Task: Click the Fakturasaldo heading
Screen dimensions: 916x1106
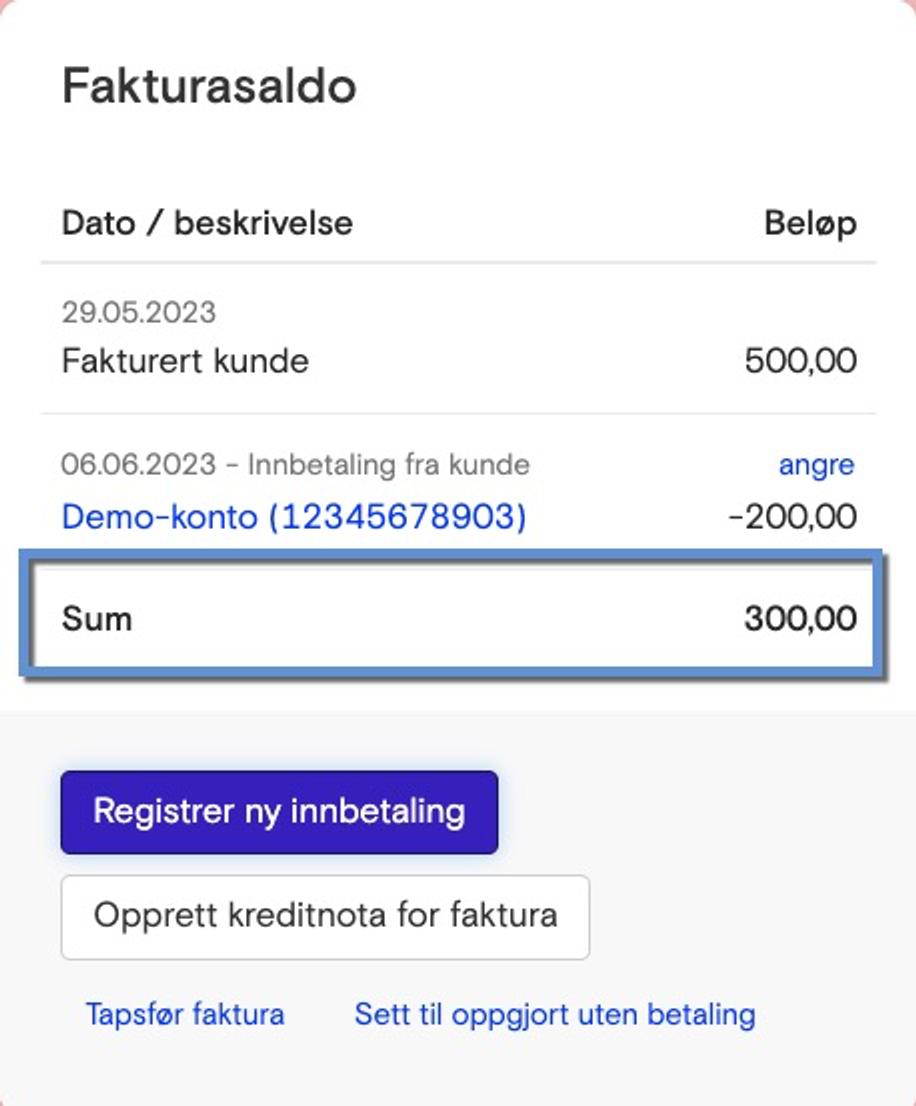Action: [x=209, y=85]
